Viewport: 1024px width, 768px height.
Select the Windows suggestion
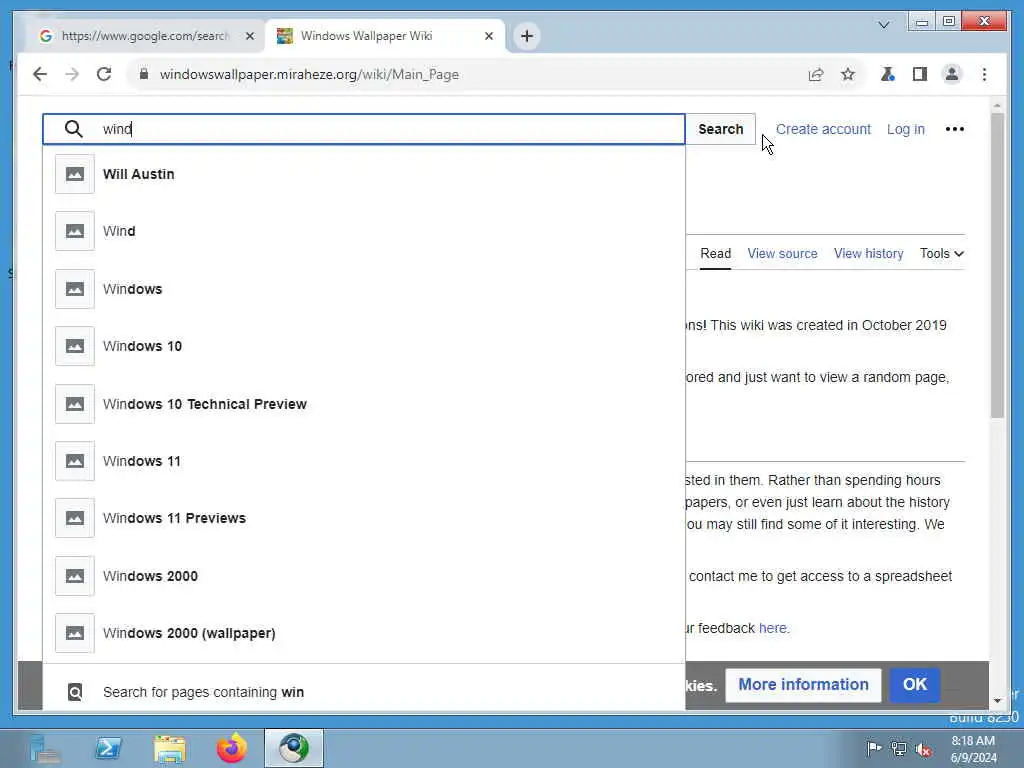(x=364, y=289)
